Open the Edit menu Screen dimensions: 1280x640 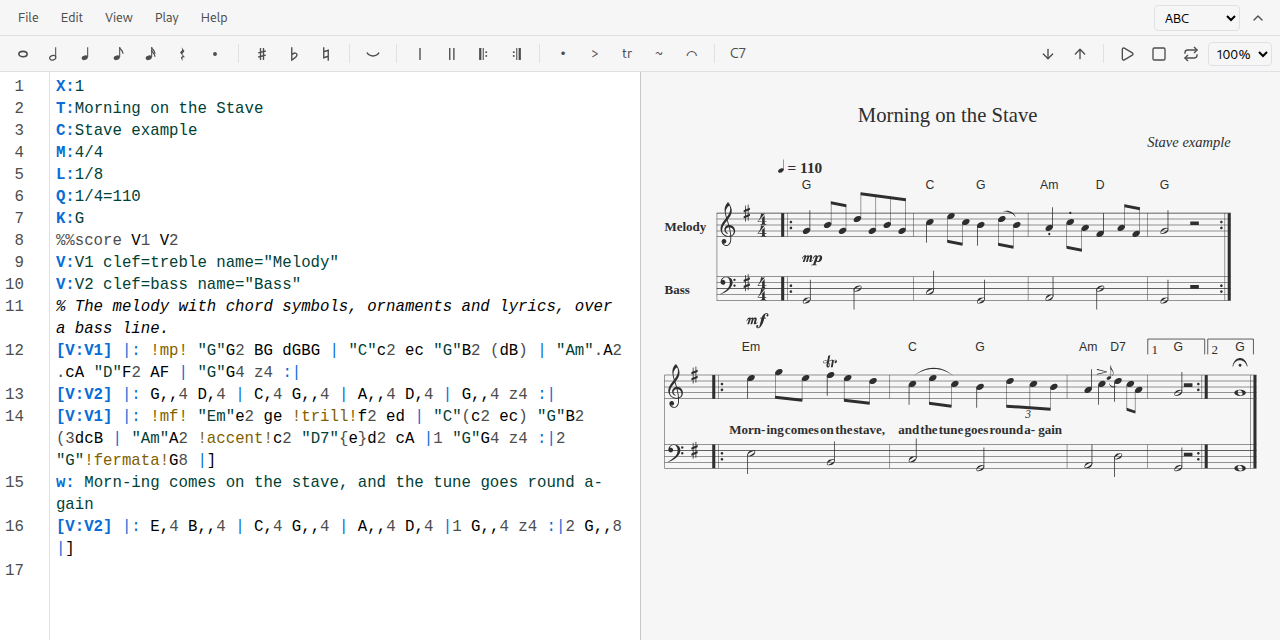pyautogui.click(x=72, y=18)
